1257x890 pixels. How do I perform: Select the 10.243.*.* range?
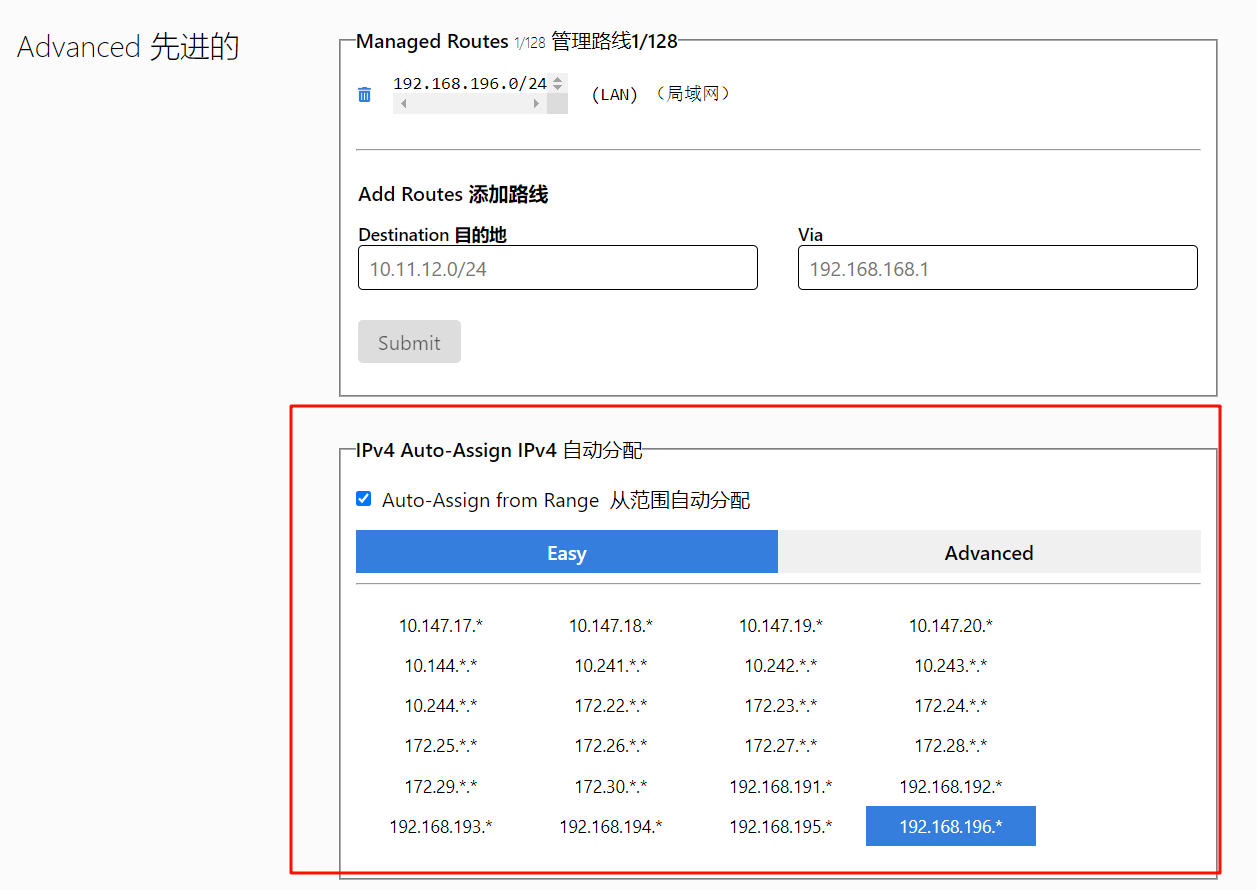click(x=950, y=666)
